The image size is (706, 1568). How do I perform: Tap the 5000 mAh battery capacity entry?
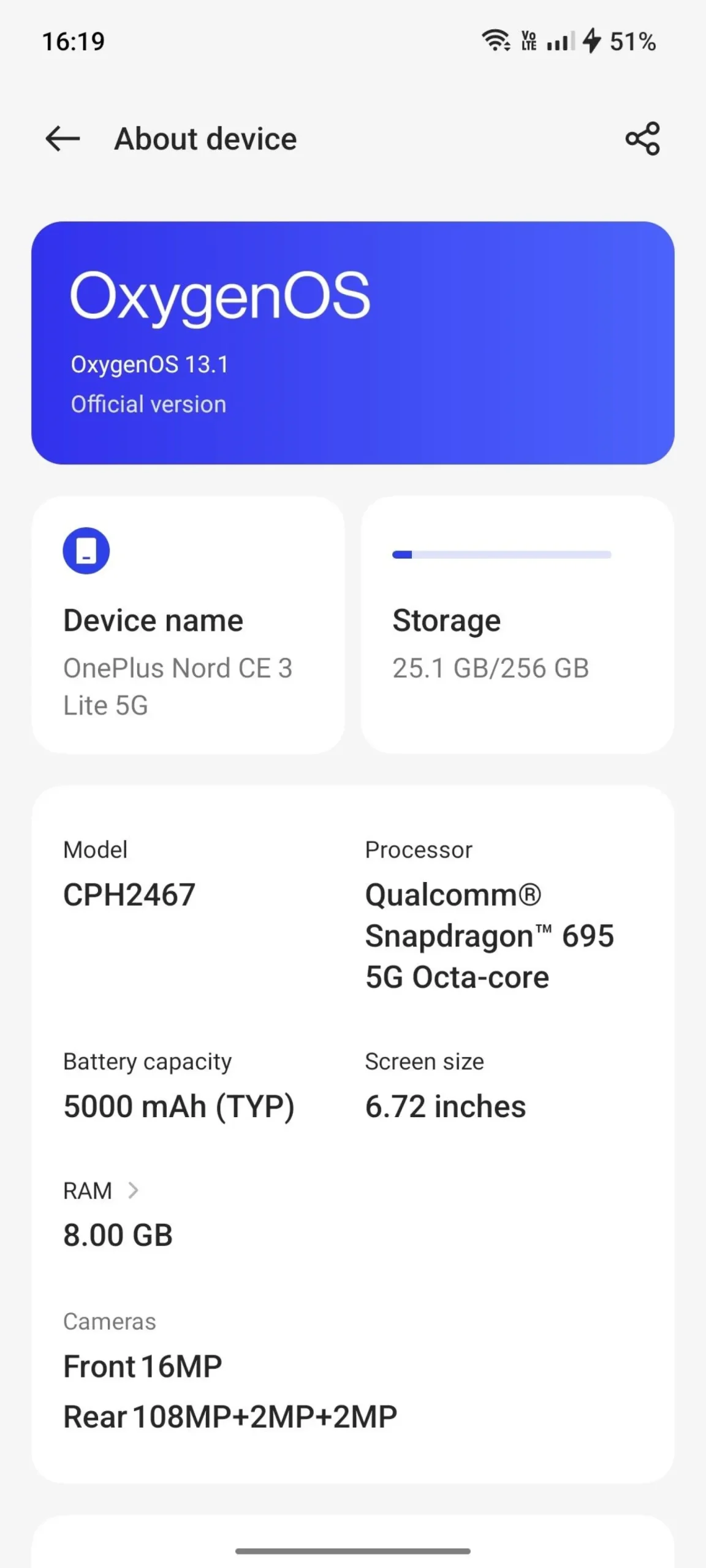tap(179, 1106)
